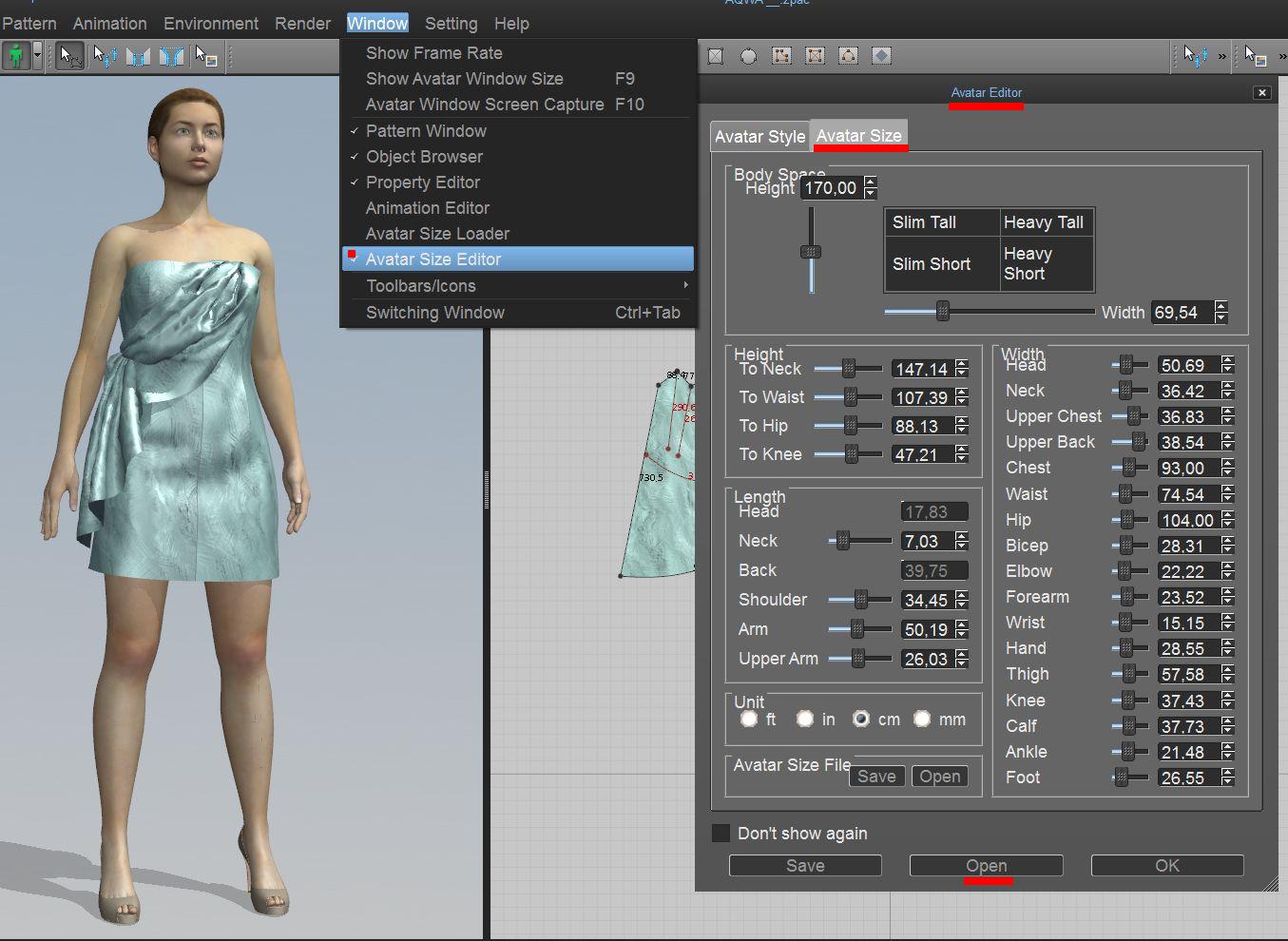The height and width of the screenshot is (941, 1288).
Task: Click the Body Height value field
Action: coord(831,188)
